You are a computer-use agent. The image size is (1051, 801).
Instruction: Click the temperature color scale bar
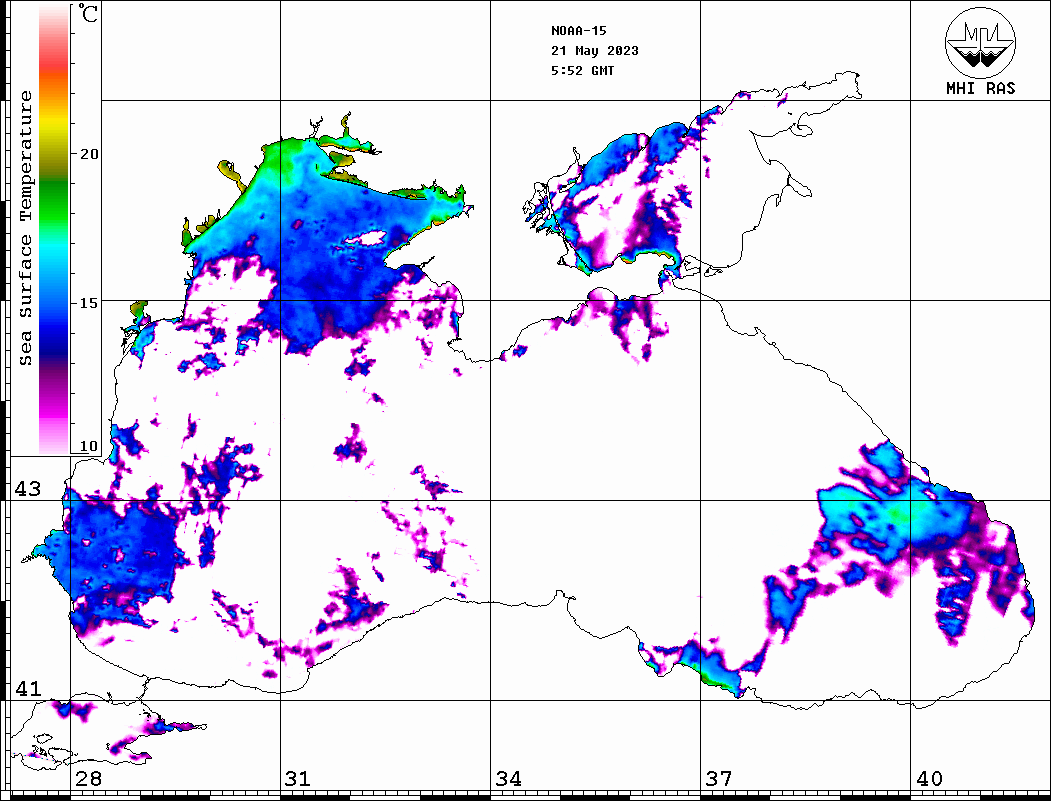coord(54,229)
